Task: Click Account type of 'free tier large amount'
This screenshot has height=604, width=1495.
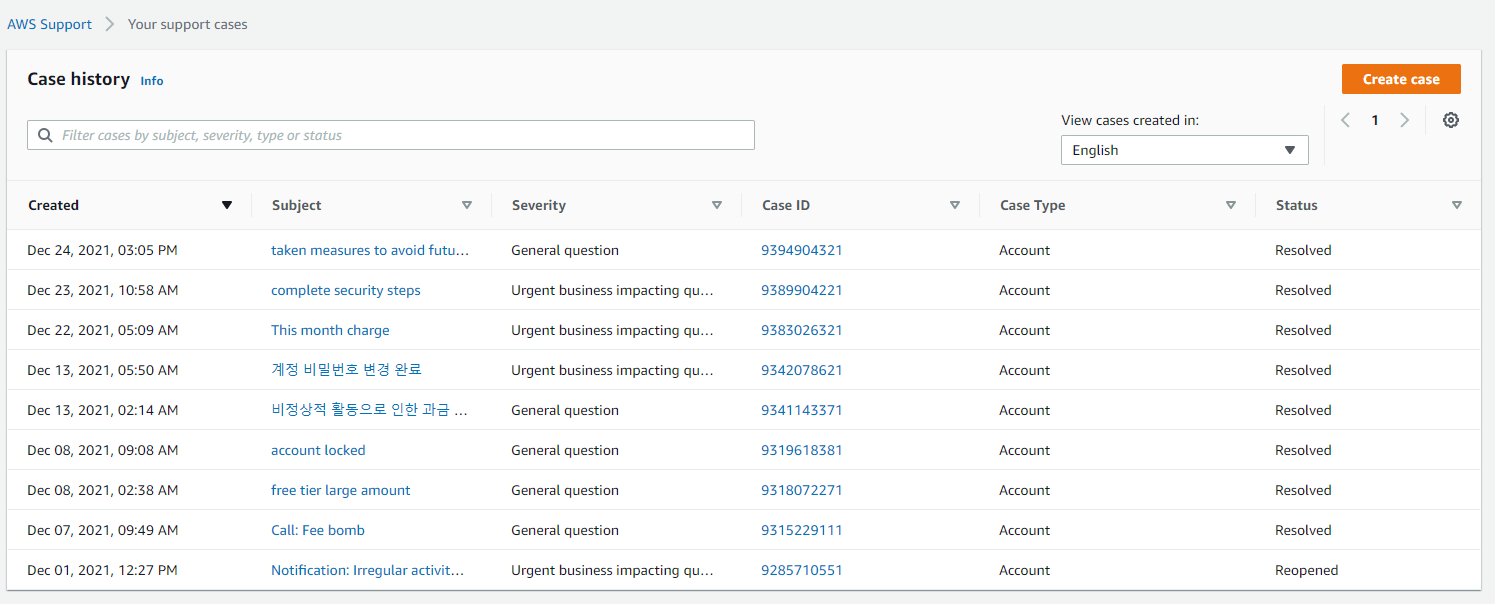Action: (1024, 490)
